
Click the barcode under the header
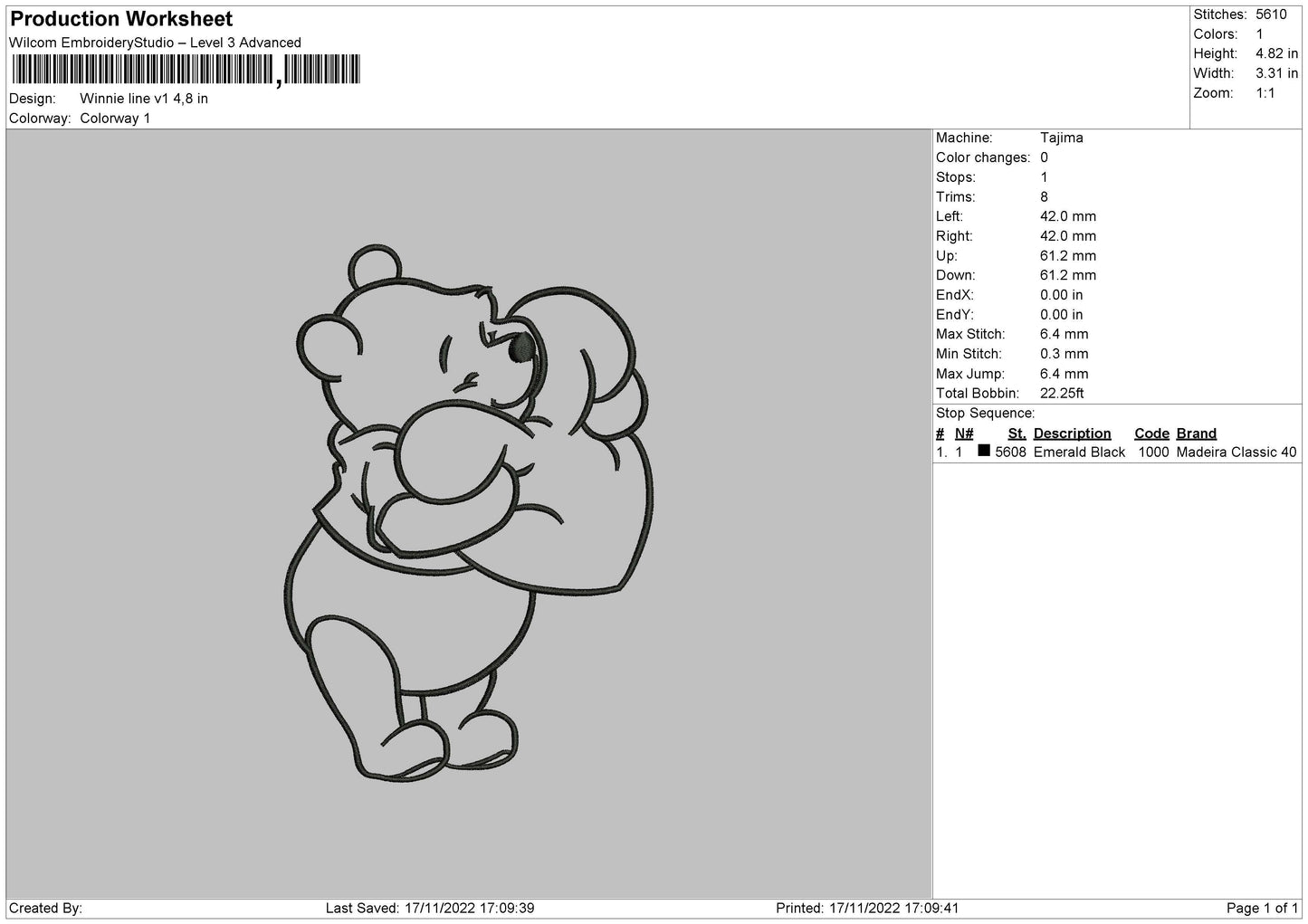[x=186, y=70]
